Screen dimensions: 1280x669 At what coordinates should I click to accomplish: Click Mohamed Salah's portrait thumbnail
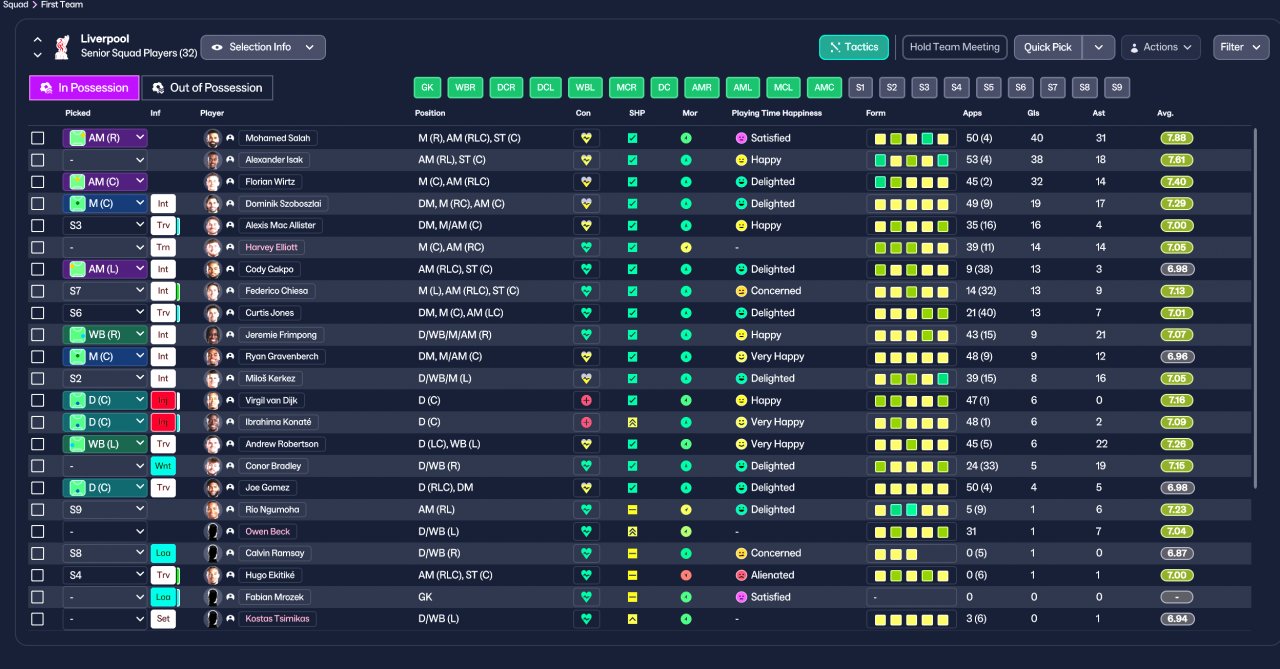point(212,138)
